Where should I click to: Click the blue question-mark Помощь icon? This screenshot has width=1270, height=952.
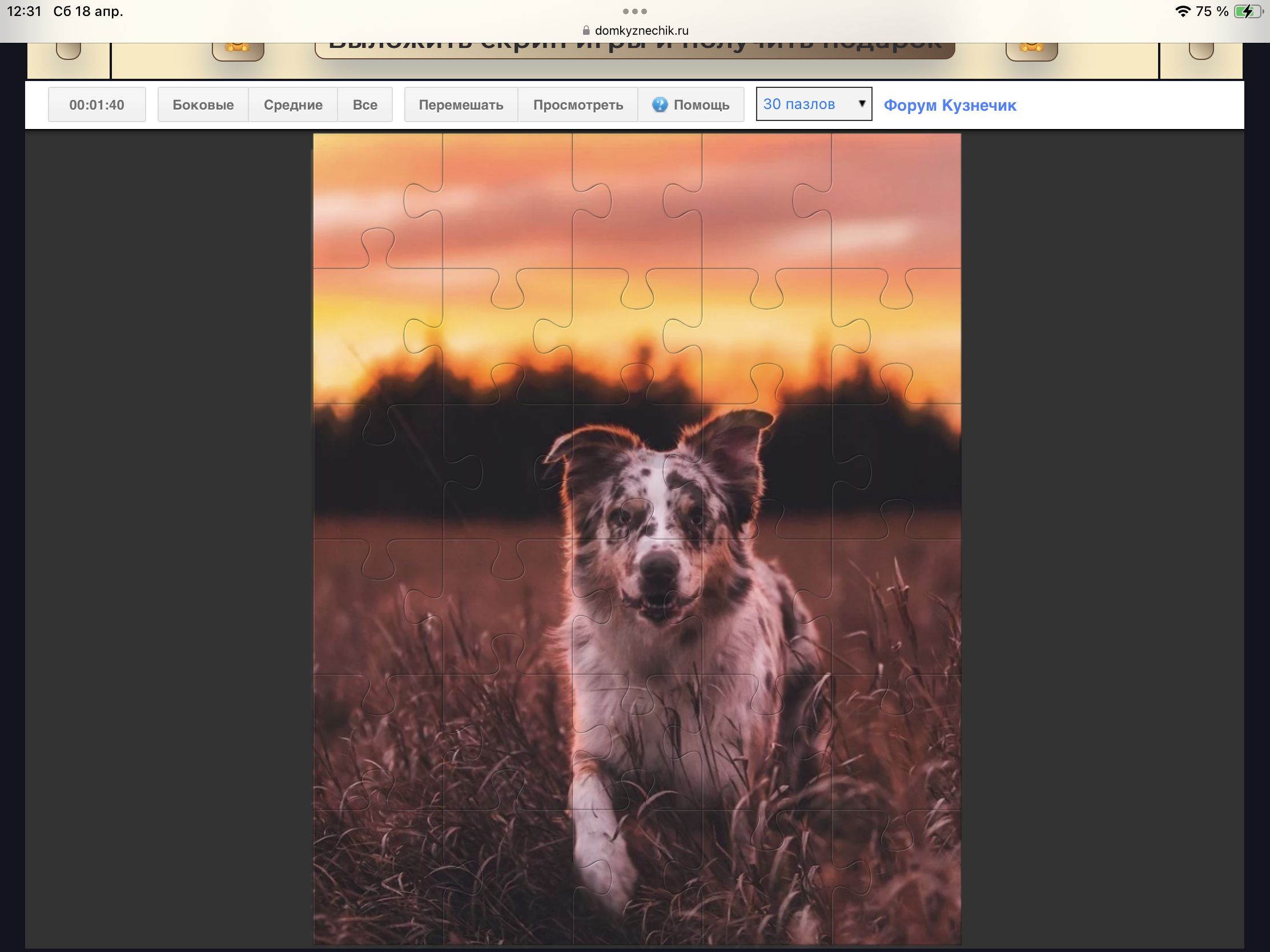pyautogui.click(x=660, y=104)
